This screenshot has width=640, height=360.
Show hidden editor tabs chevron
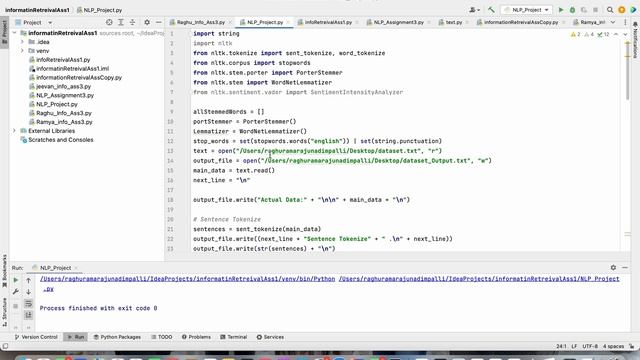pyautogui.click(x=613, y=22)
